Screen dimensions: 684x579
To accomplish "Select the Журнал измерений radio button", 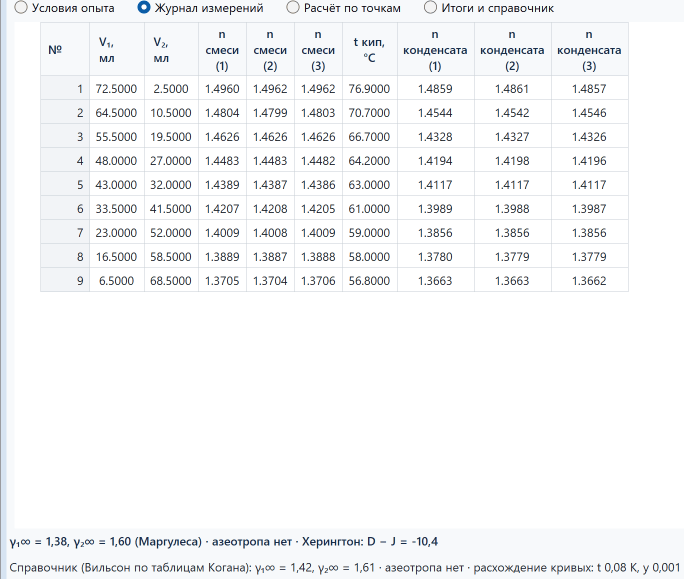I will point(200,8).
